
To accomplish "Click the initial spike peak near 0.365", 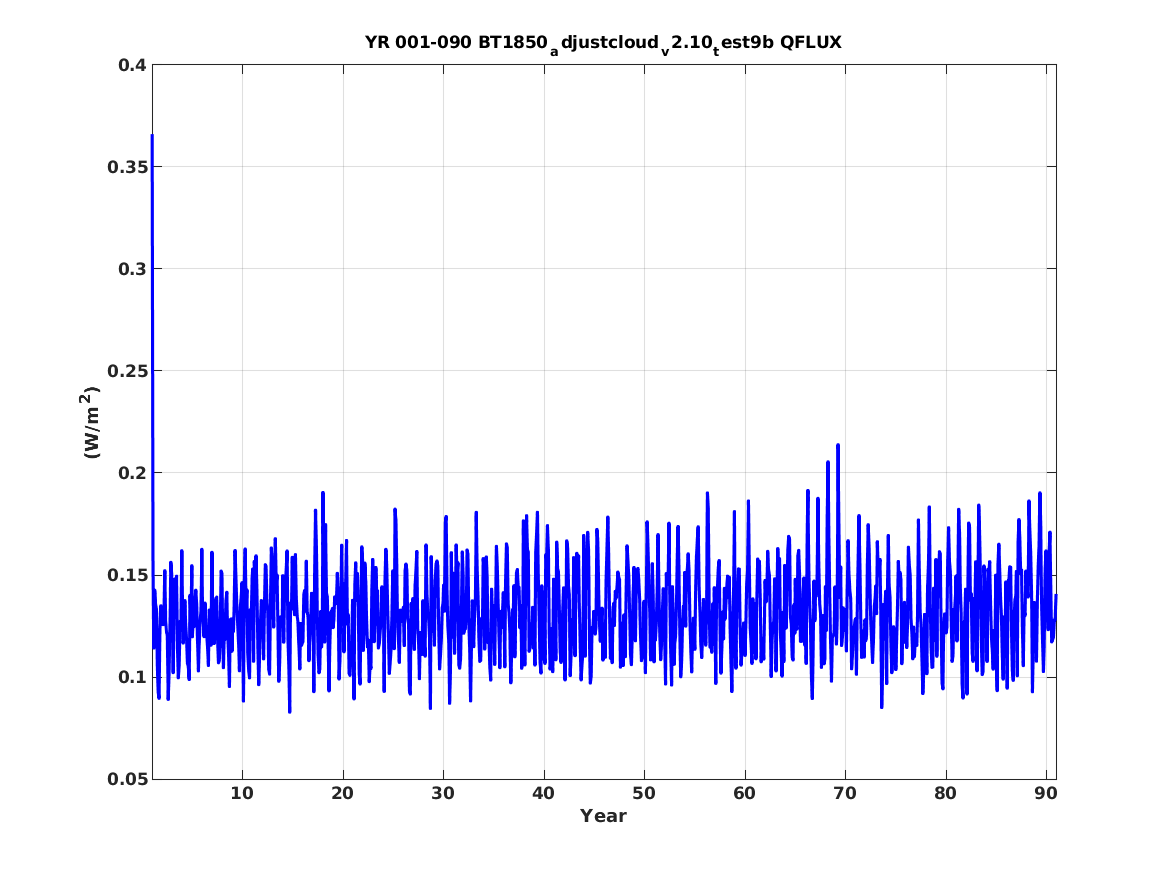I will click(153, 136).
